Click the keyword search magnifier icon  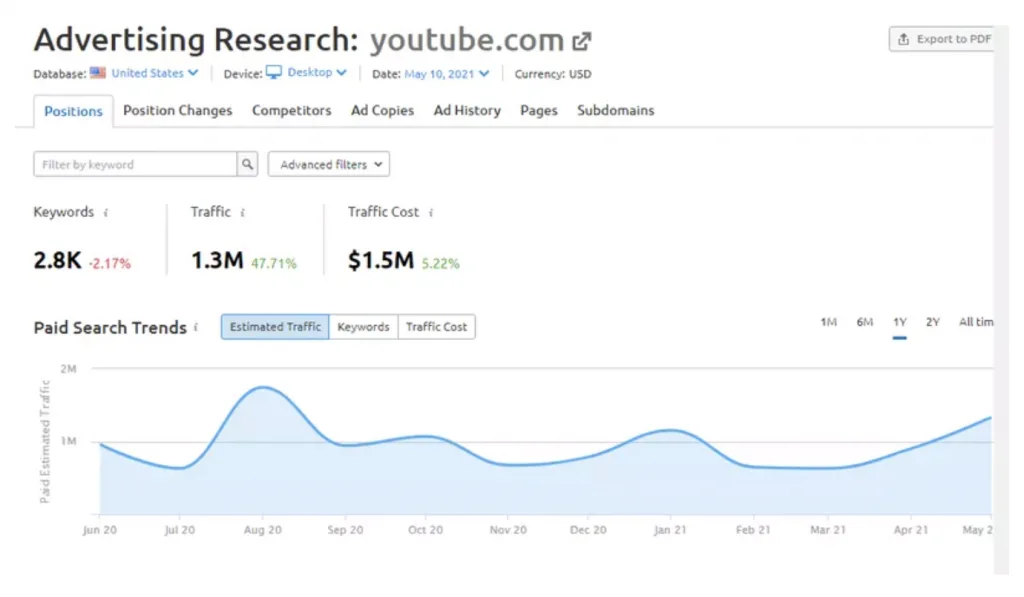(247, 164)
